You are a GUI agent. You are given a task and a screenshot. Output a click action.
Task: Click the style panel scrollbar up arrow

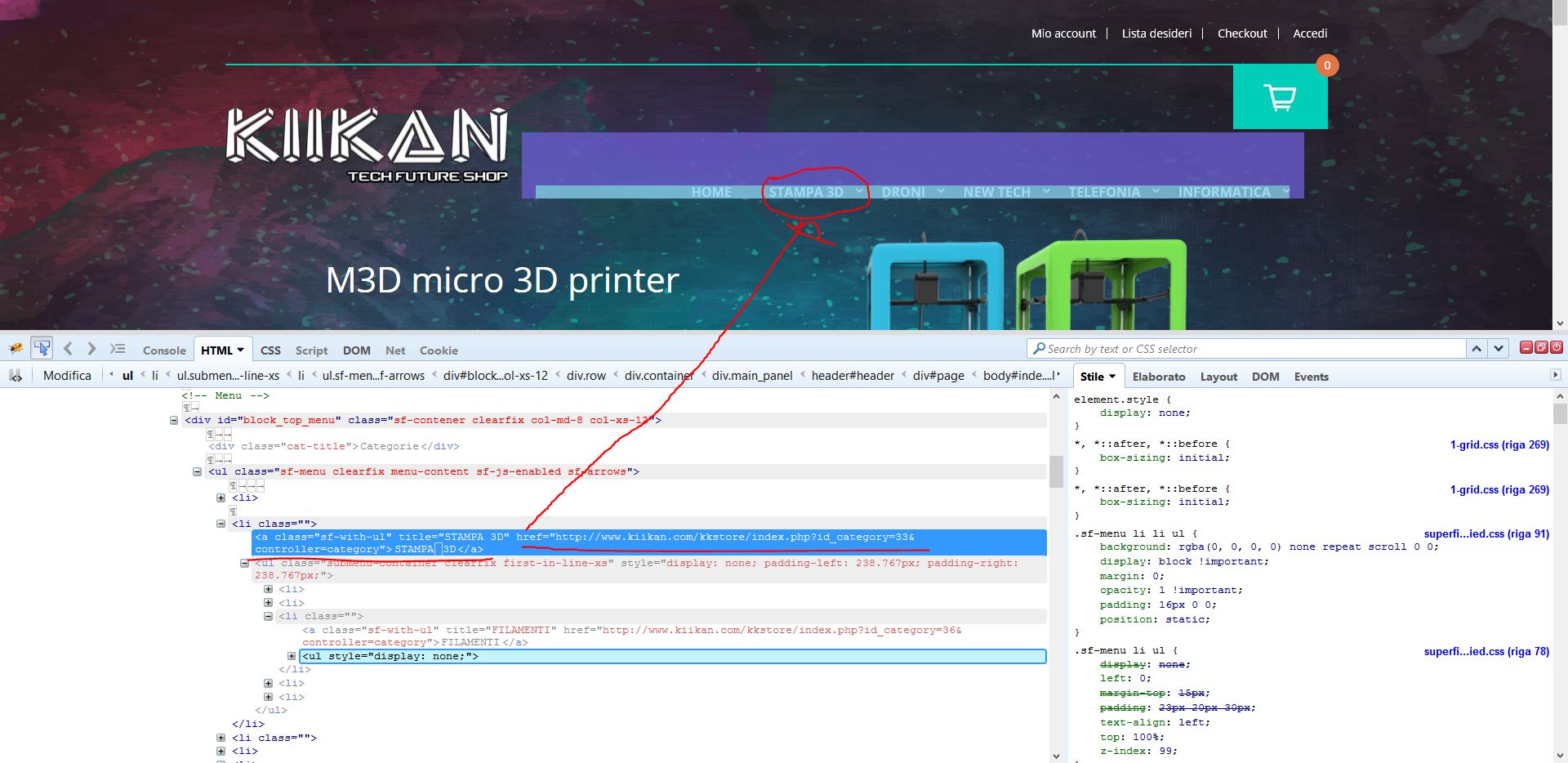coord(1560,395)
